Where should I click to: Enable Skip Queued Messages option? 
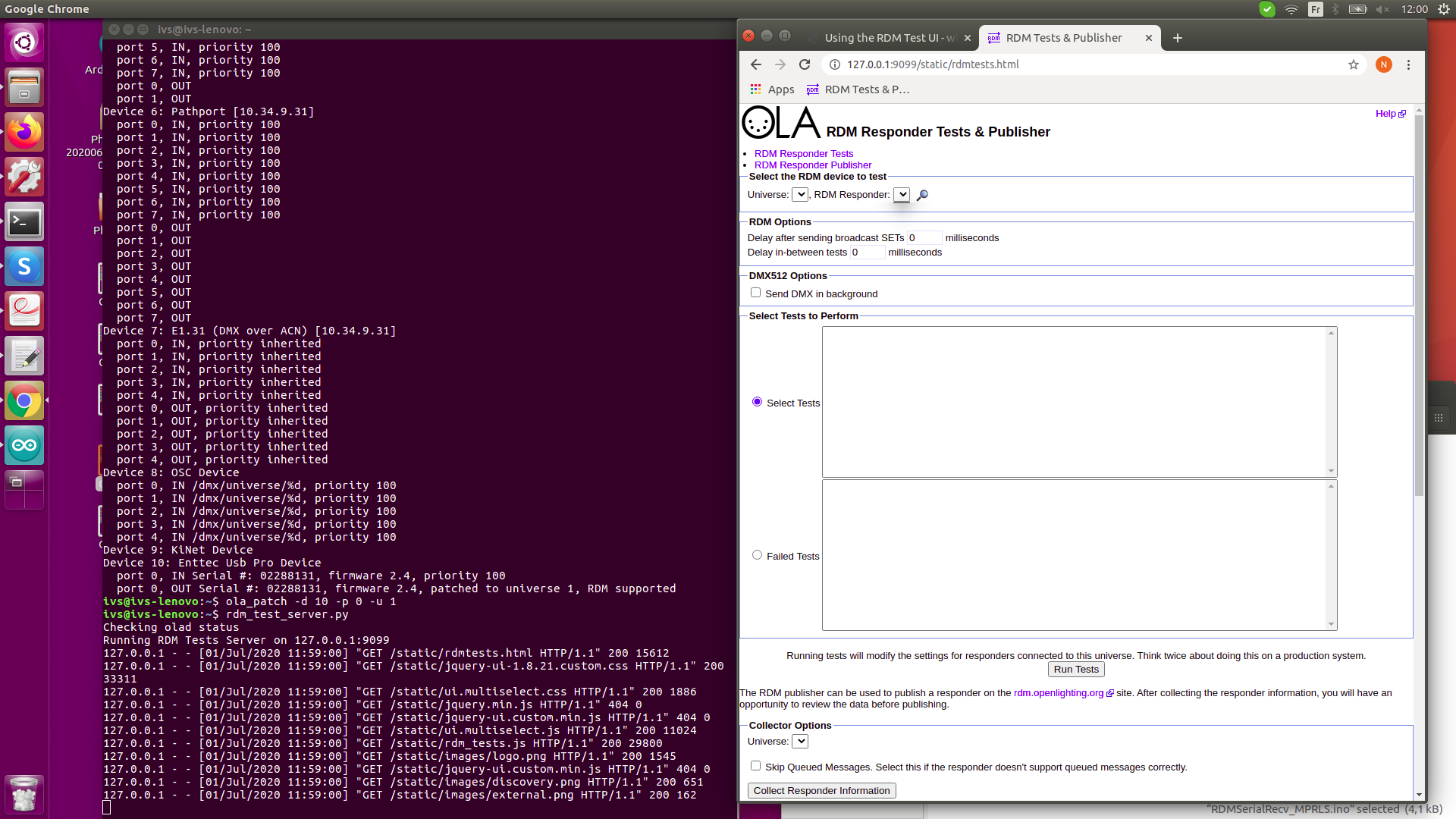755,766
